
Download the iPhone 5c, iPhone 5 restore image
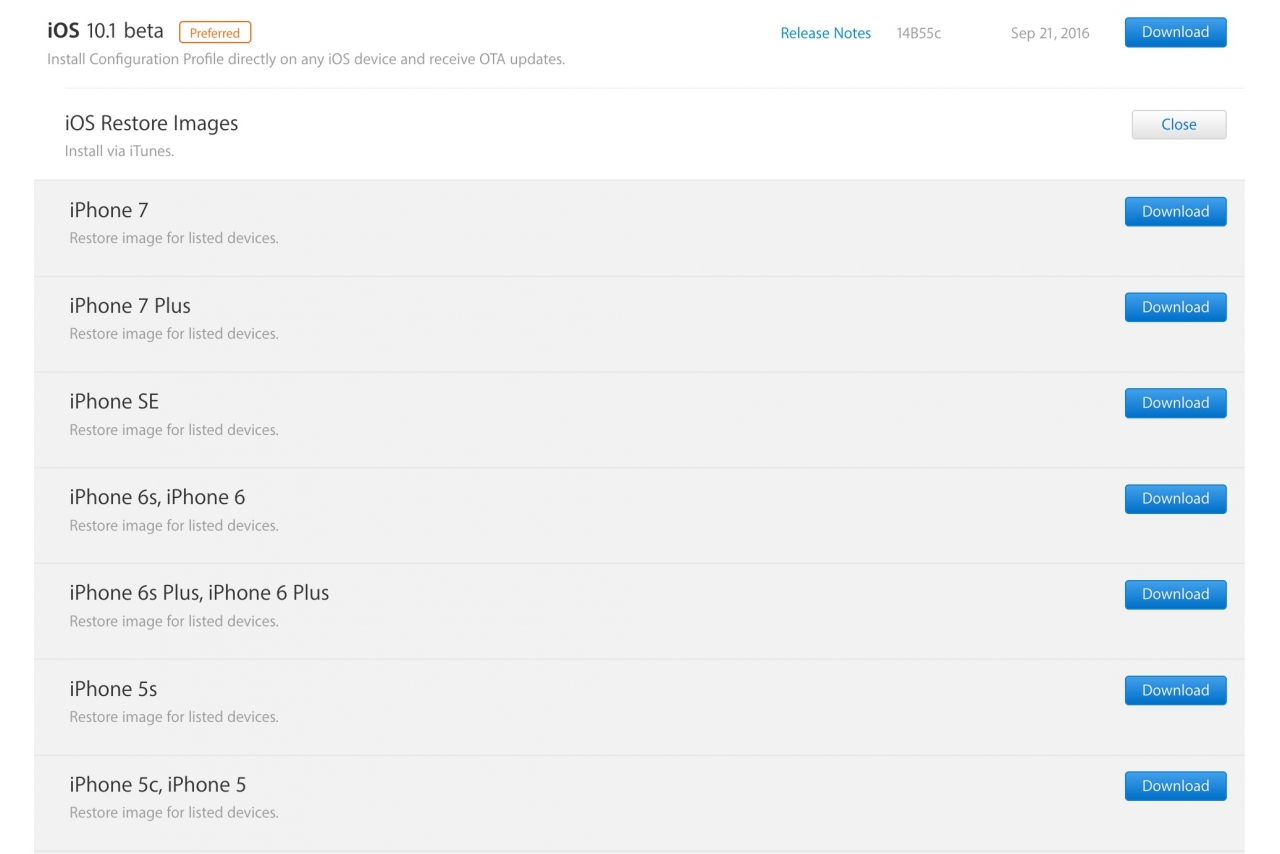pos(1175,786)
